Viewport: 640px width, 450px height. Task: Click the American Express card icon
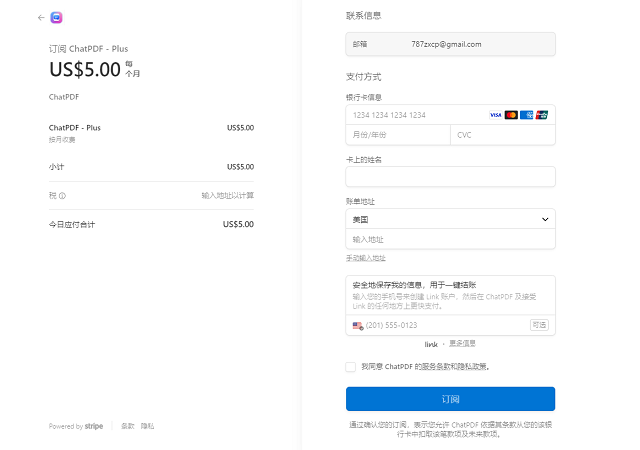[527, 115]
